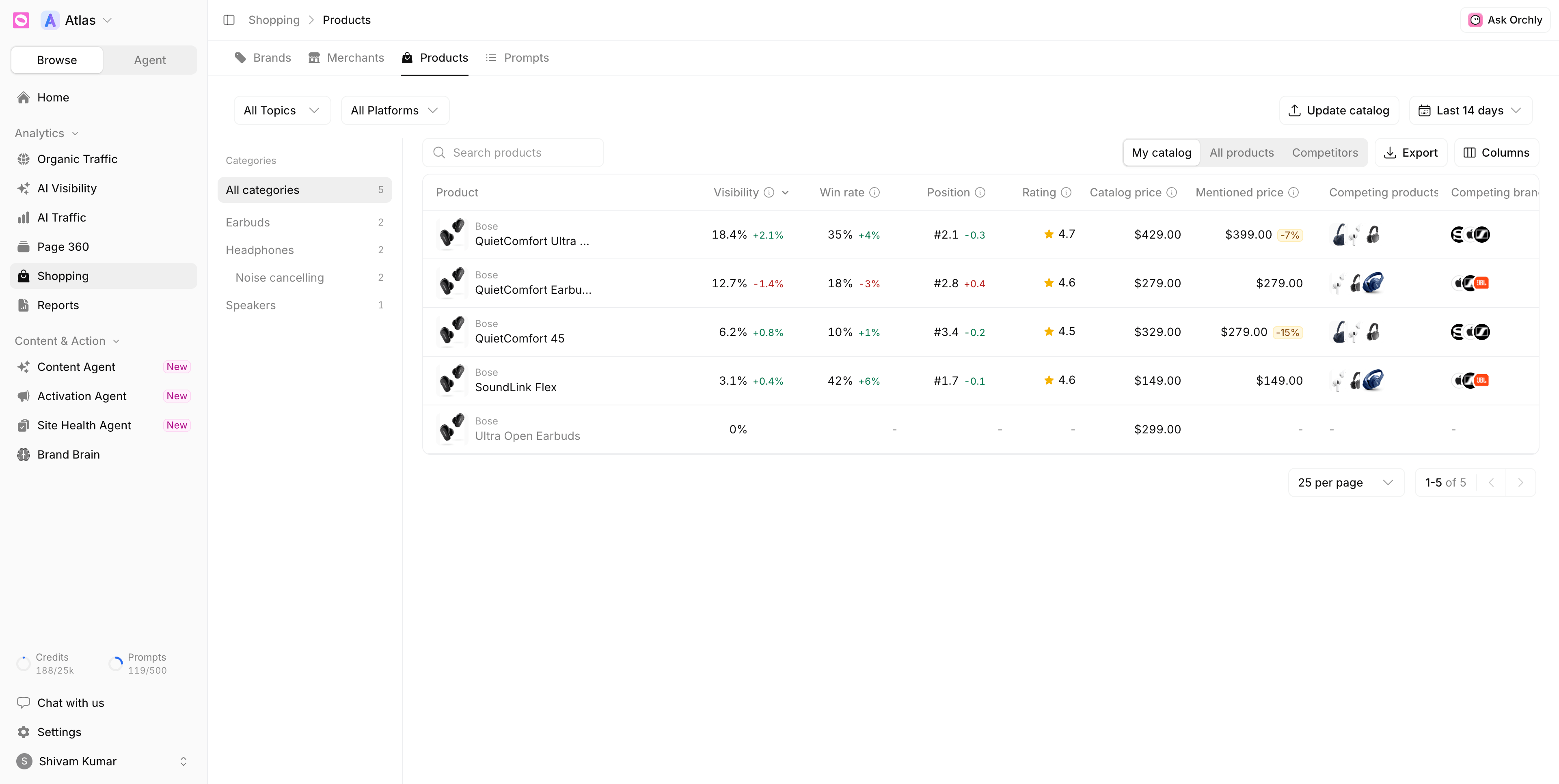
Task: Expand Shivam Kumar account menu
Action: pos(104,761)
